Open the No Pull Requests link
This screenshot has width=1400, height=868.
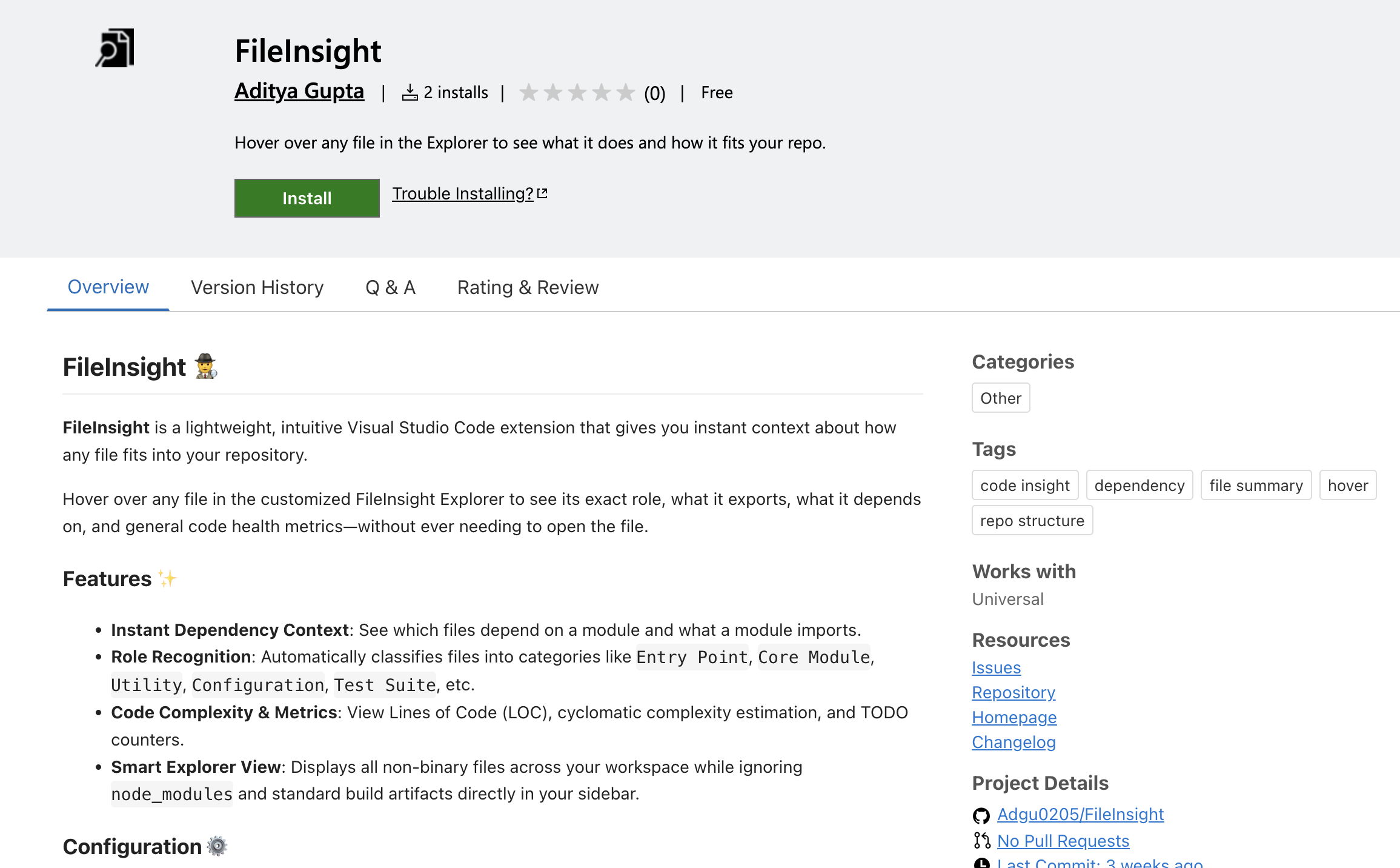(x=1064, y=841)
